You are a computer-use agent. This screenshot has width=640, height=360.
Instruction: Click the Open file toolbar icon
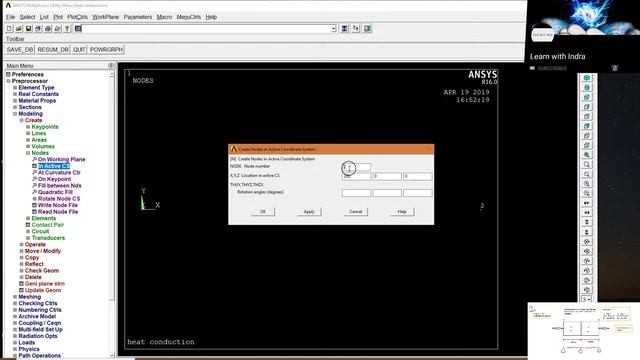[x=19, y=29]
